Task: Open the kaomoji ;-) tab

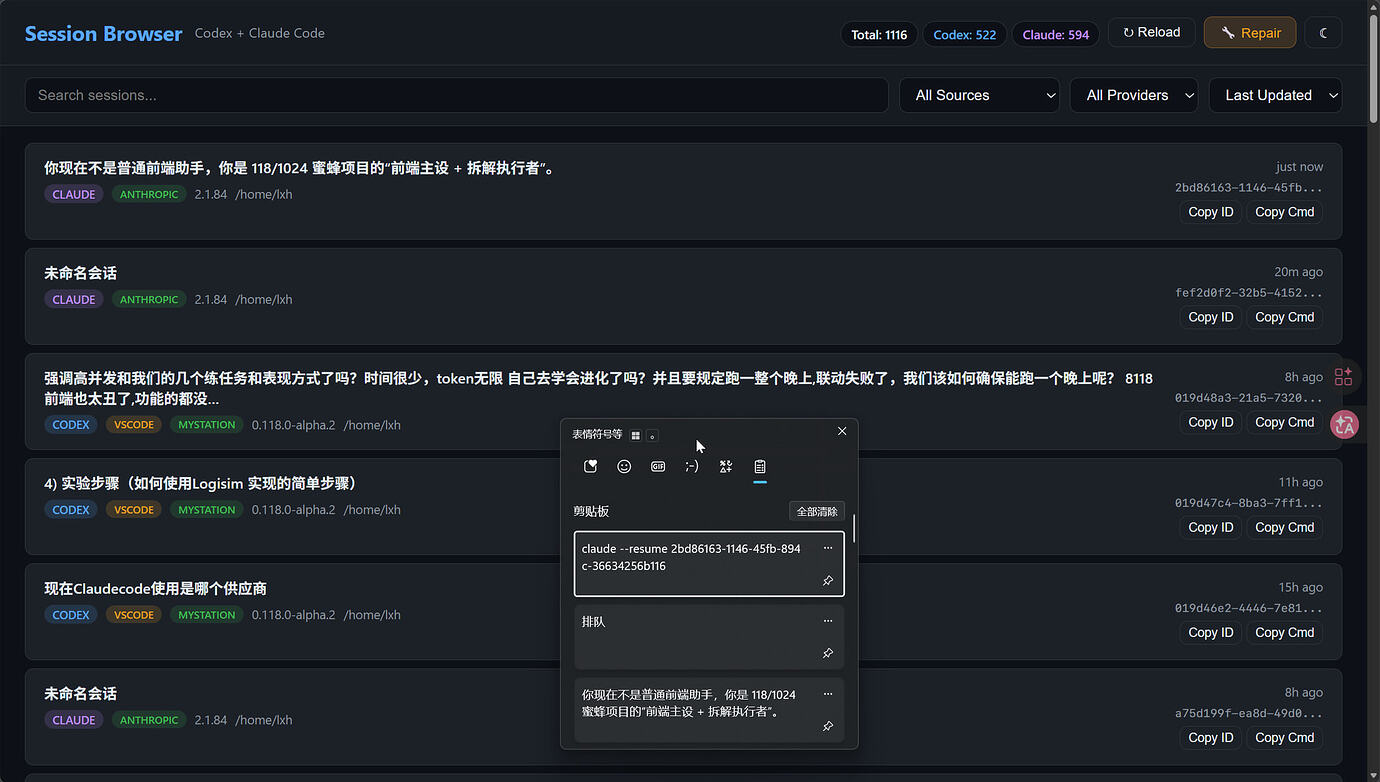Action: coord(692,466)
